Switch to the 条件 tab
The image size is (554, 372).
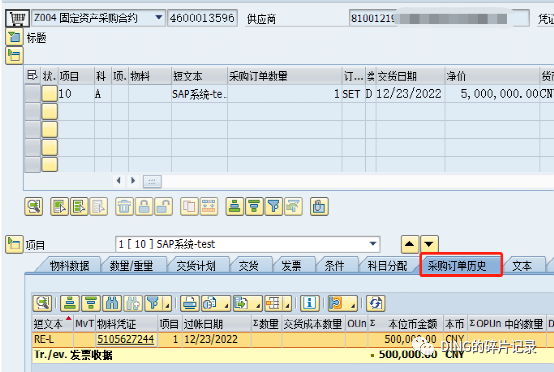tap(334, 266)
